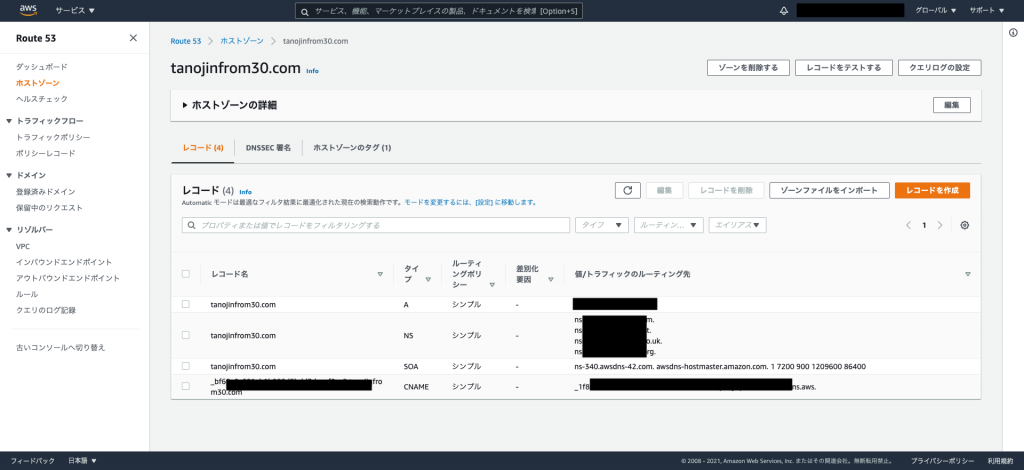Viewport: 1024px width, 470px height.
Task: Open the 日本語 language dropdown
Action: (x=82, y=461)
